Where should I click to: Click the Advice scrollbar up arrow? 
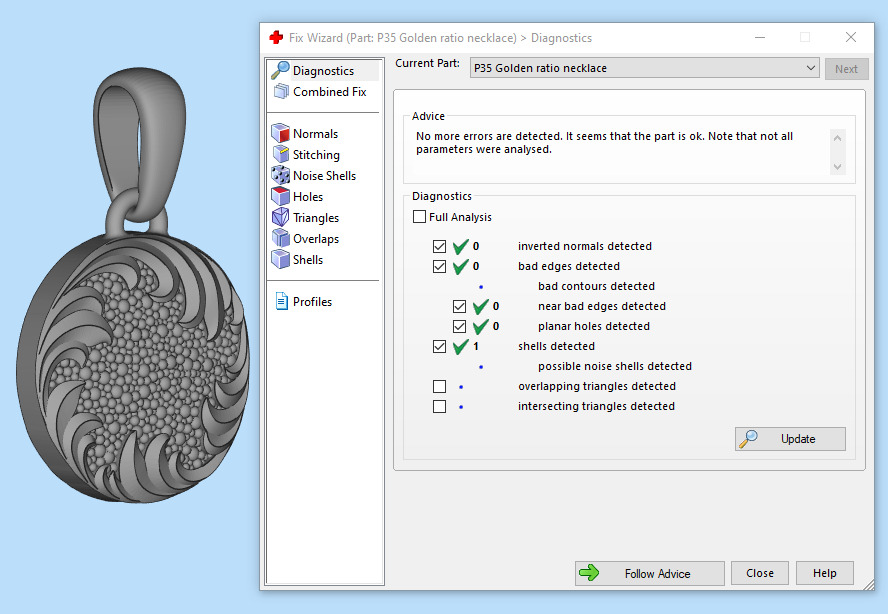pyautogui.click(x=838, y=138)
